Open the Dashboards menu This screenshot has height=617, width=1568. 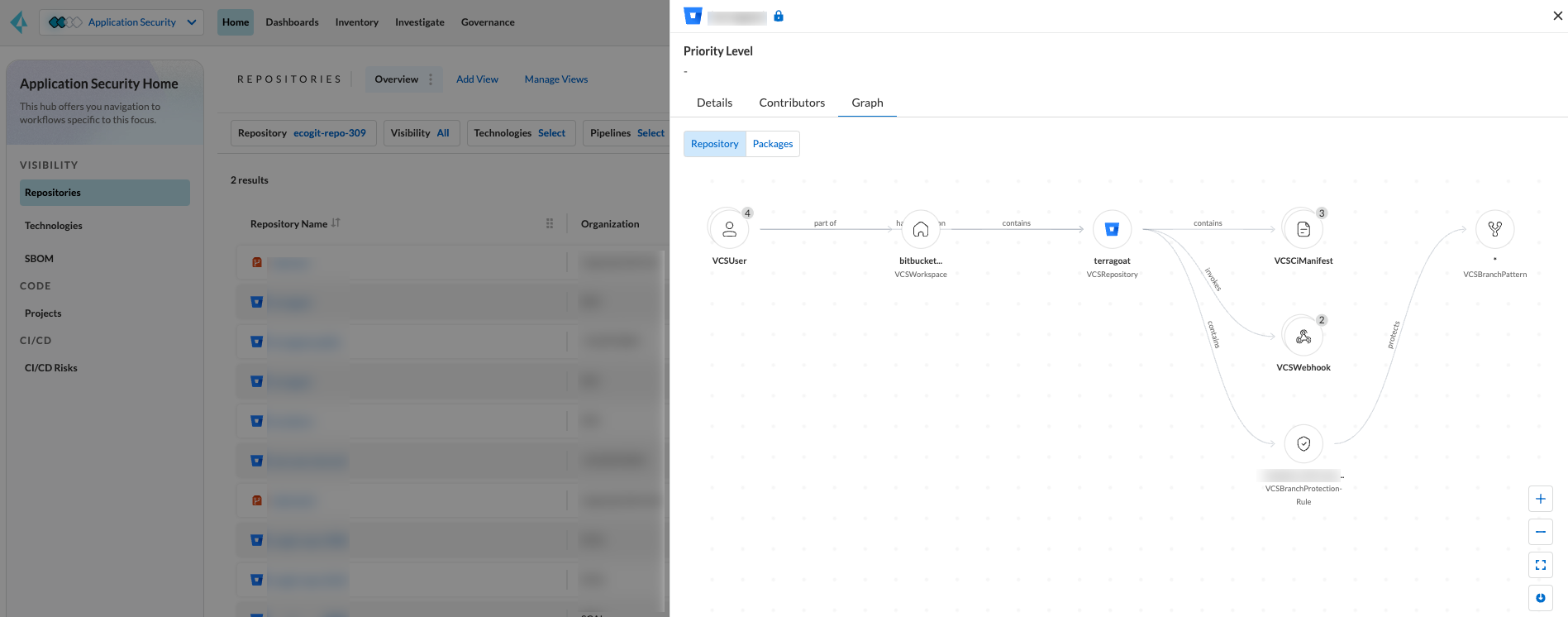[x=292, y=22]
